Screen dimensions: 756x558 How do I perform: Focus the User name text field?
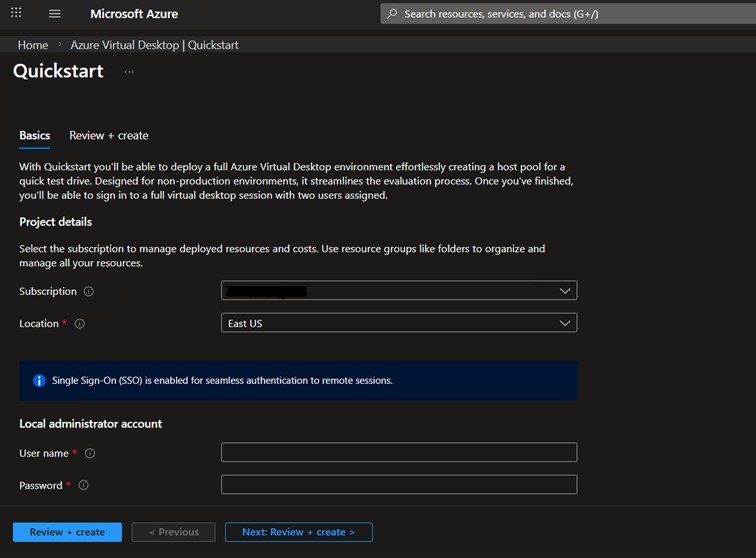[x=398, y=453]
